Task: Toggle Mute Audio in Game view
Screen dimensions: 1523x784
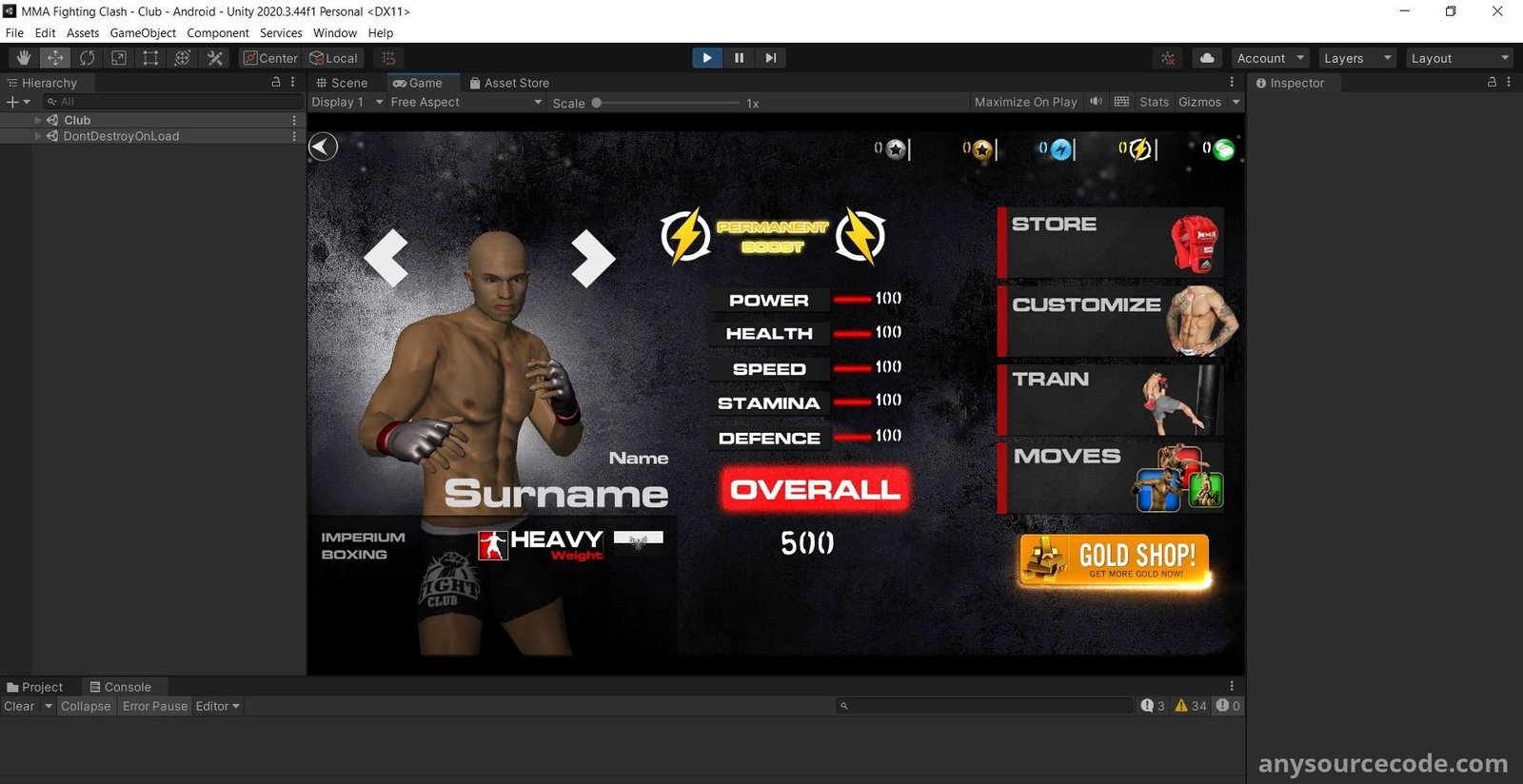Action: 1097,102
